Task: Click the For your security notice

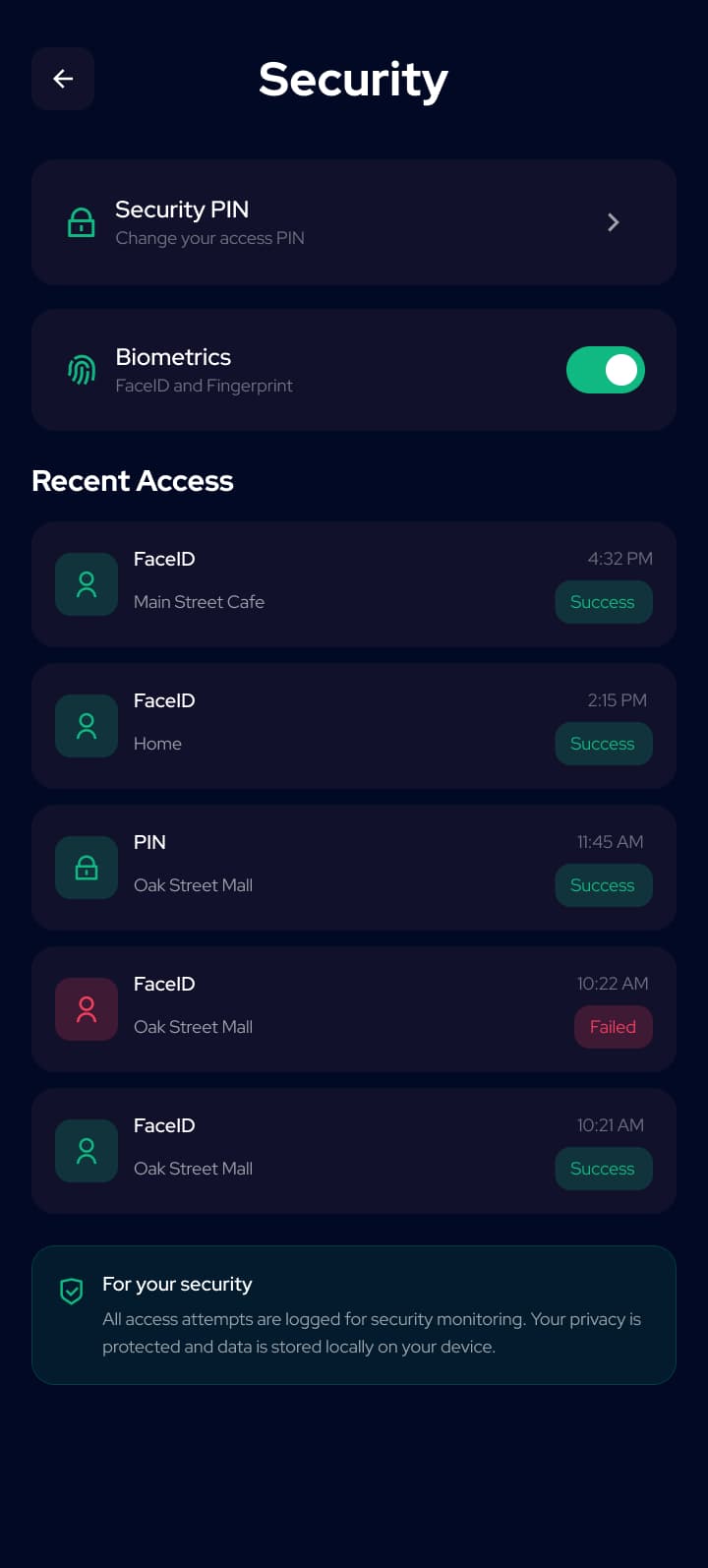Action: pos(354,1315)
